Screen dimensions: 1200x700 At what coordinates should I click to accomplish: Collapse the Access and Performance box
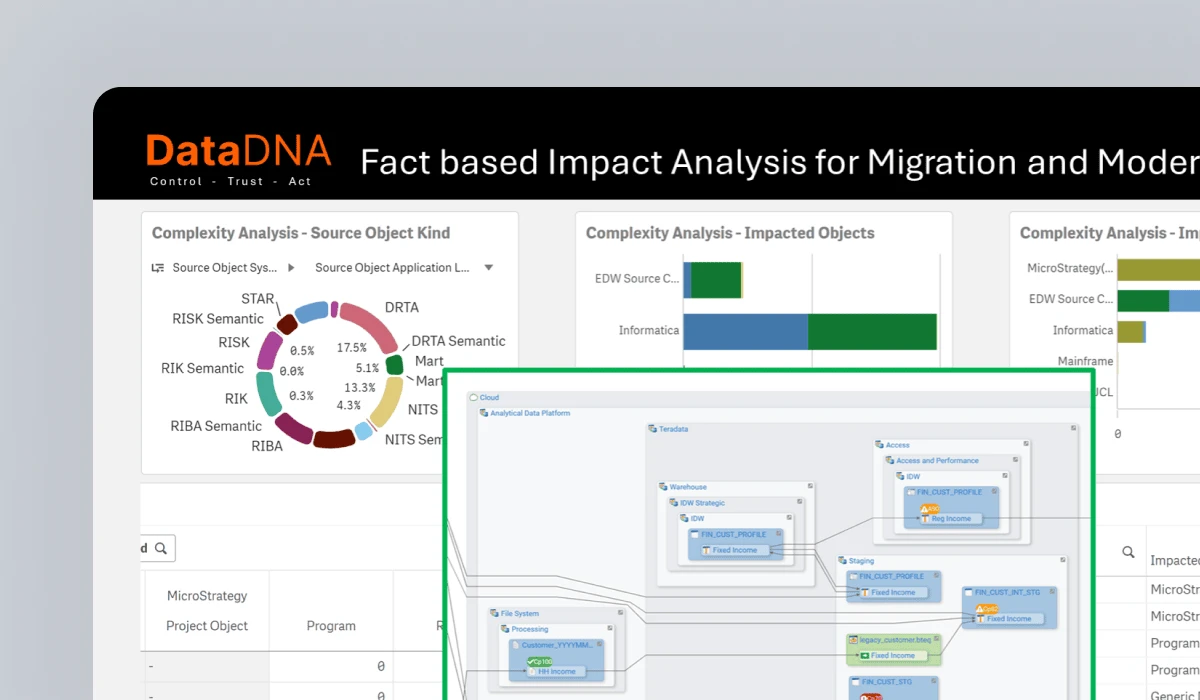click(1015, 460)
